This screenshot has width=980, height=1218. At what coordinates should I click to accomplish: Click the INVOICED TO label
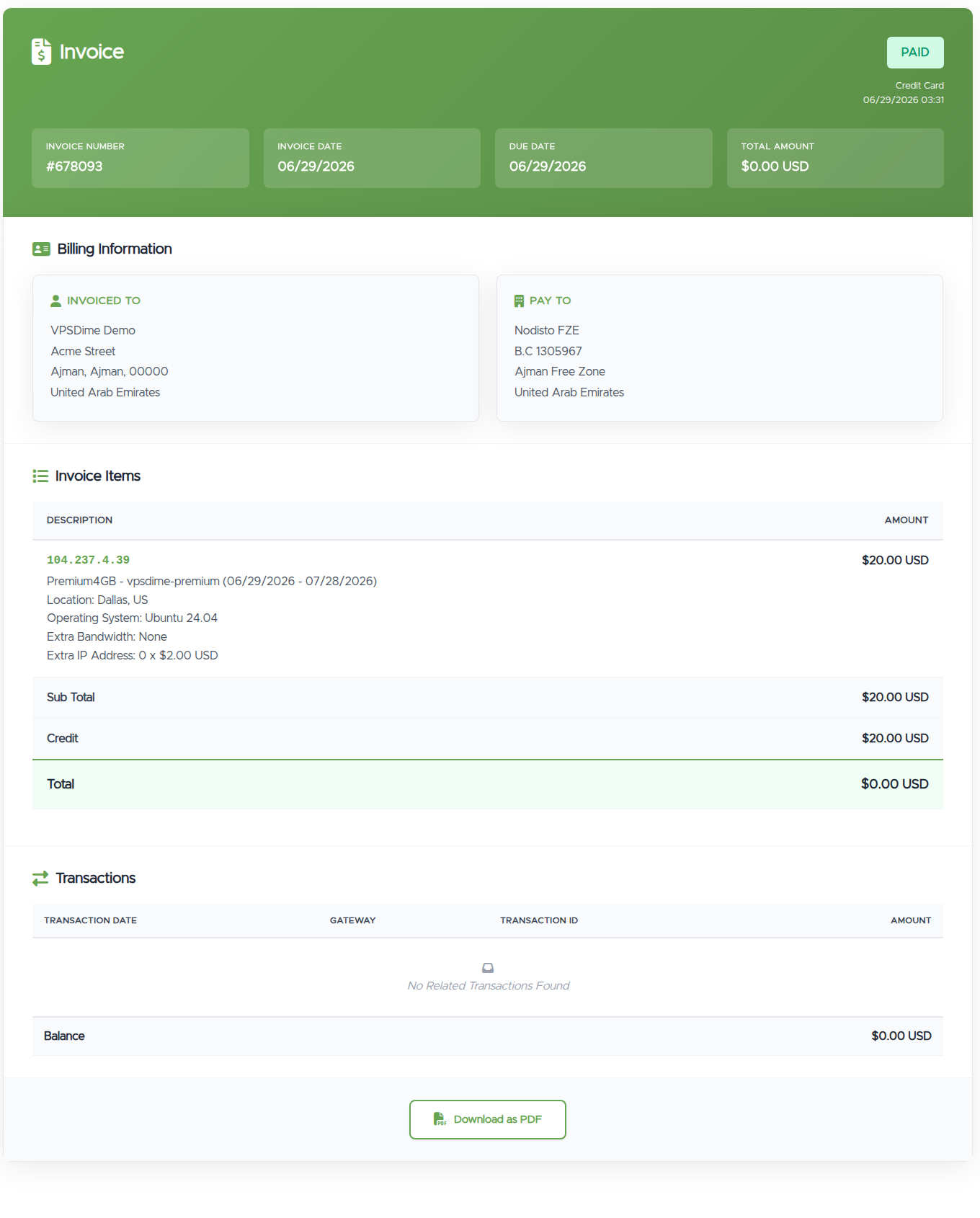point(104,301)
